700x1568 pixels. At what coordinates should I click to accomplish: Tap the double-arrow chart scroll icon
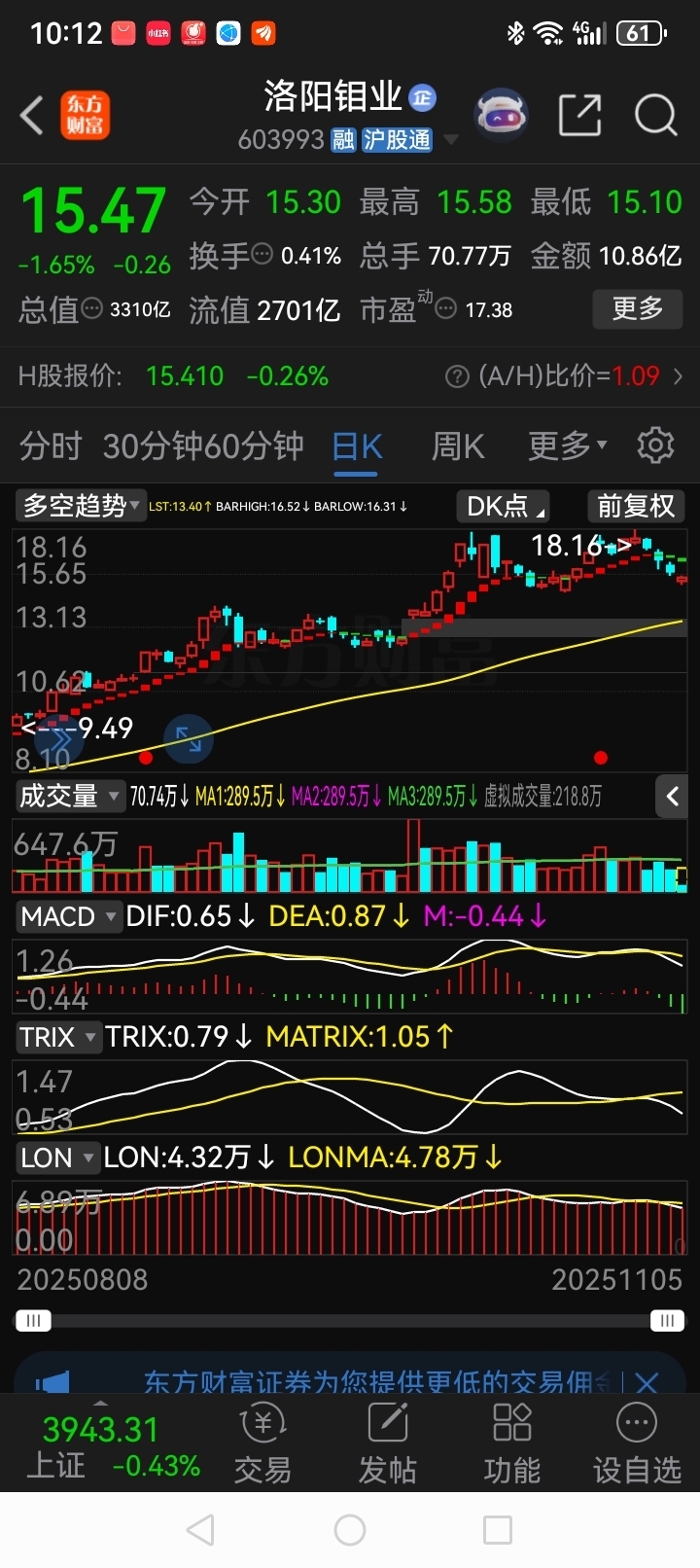[60, 741]
